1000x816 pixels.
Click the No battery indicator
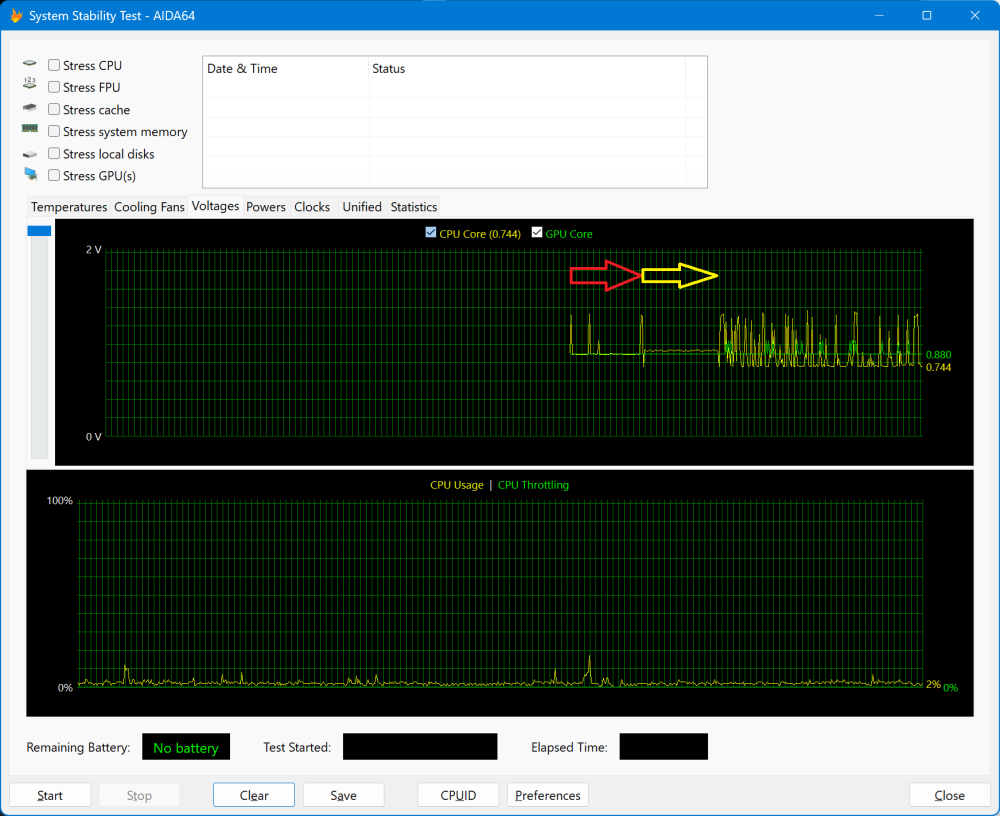click(186, 746)
